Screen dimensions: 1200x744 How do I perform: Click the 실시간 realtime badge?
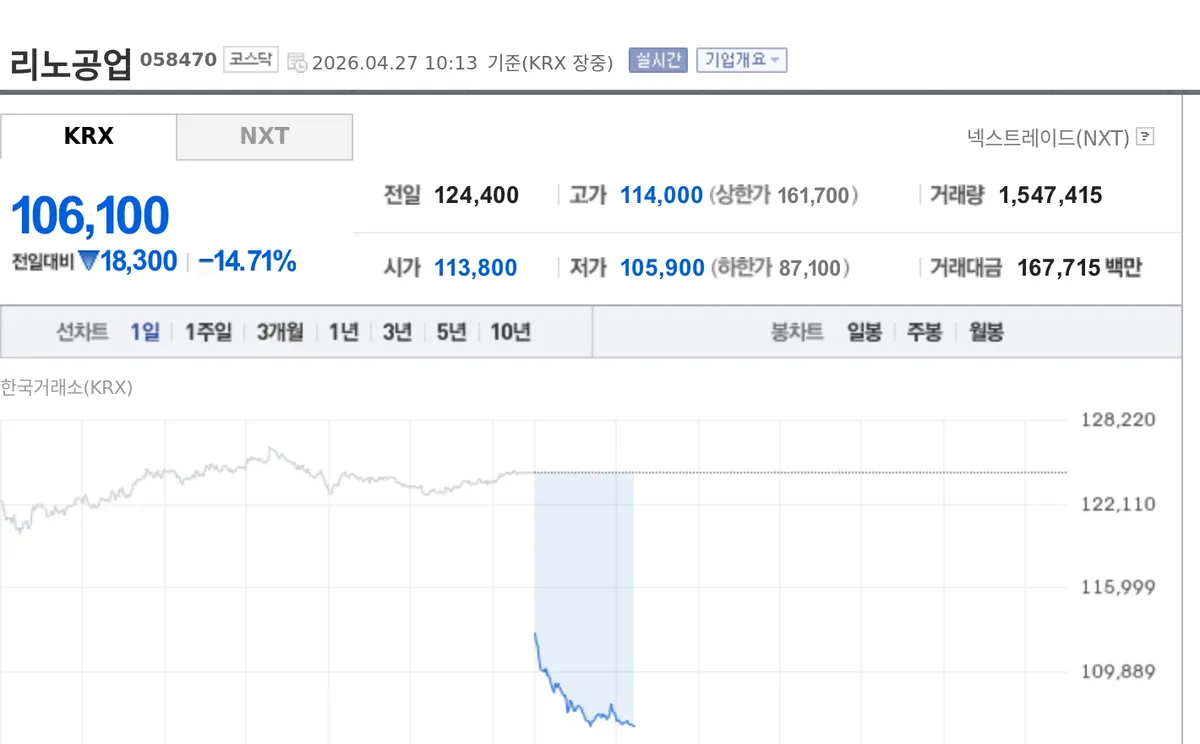658,60
